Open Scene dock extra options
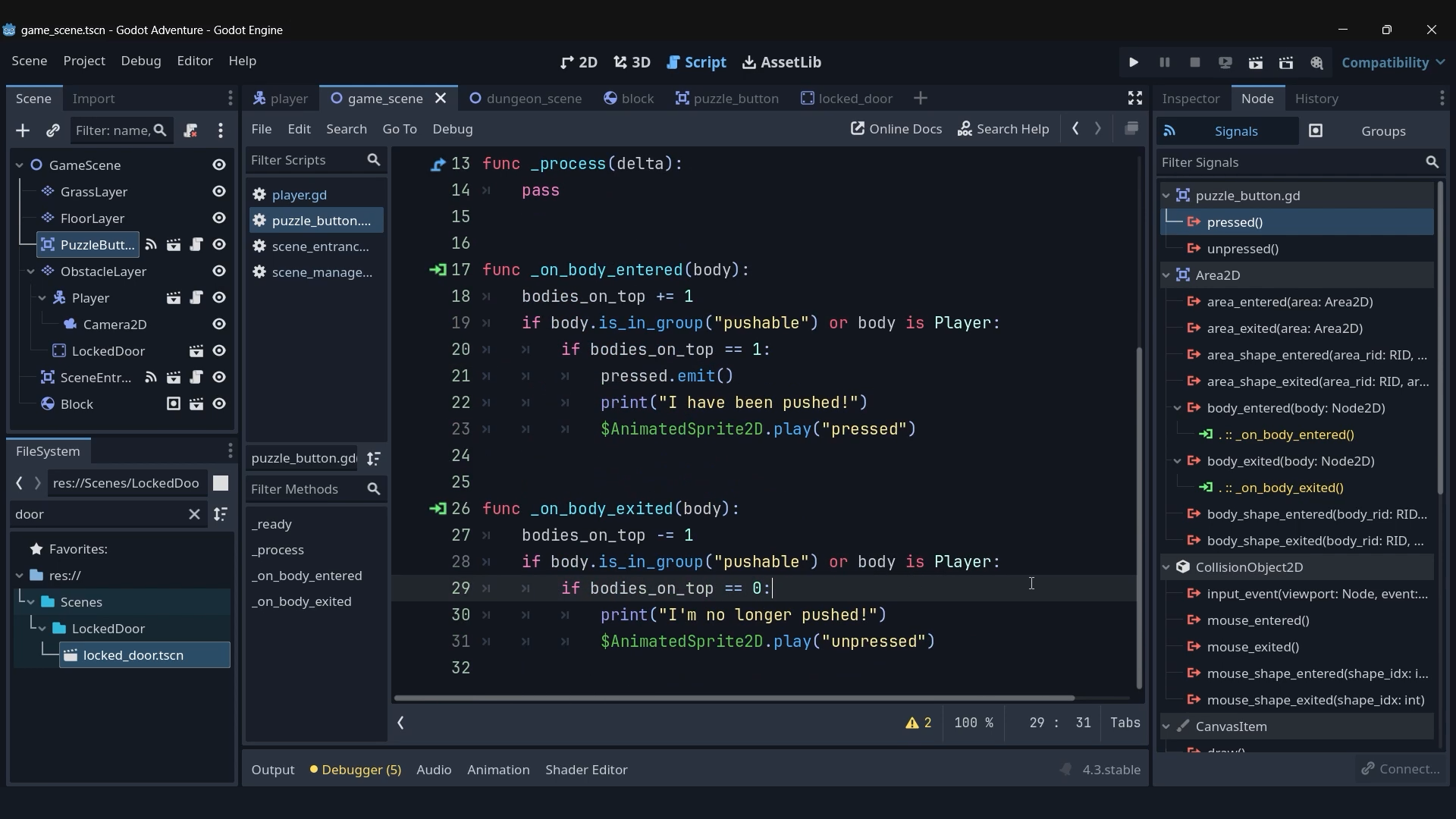Image resolution: width=1456 pixels, height=819 pixels. [x=221, y=130]
